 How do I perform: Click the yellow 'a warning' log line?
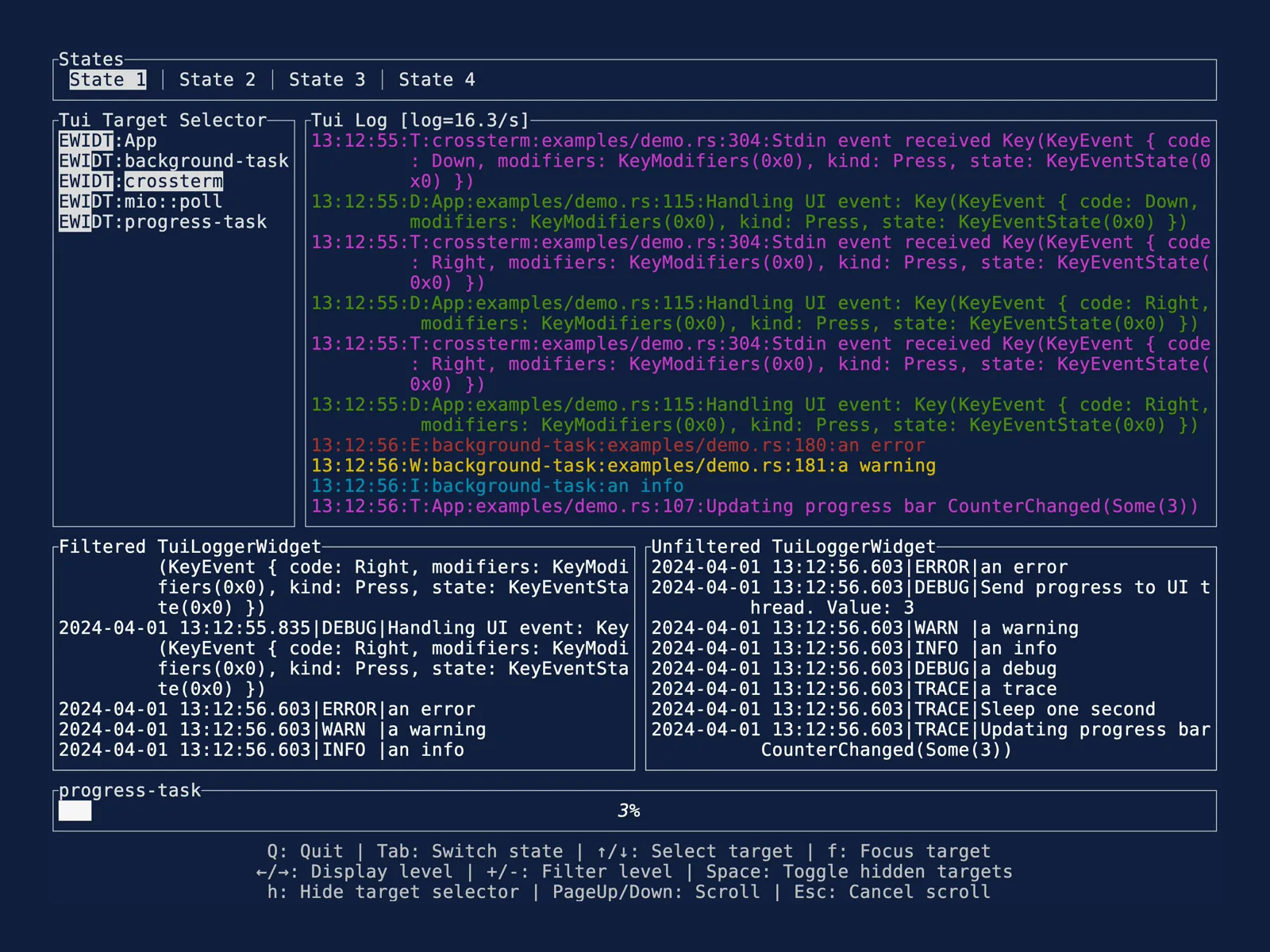click(623, 466)
